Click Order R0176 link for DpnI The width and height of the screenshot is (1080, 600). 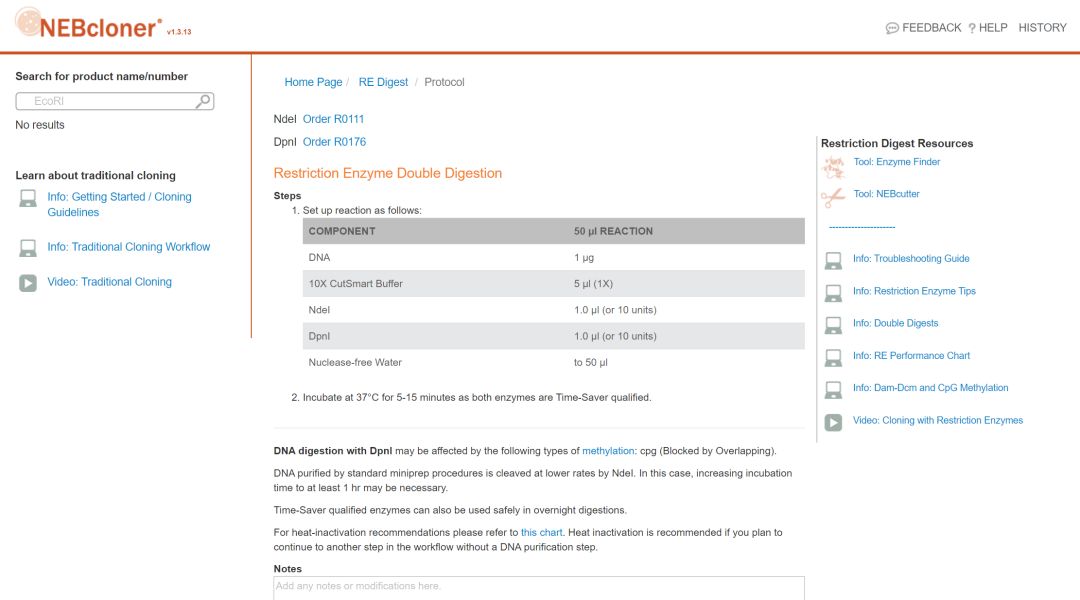coord(334,142)
